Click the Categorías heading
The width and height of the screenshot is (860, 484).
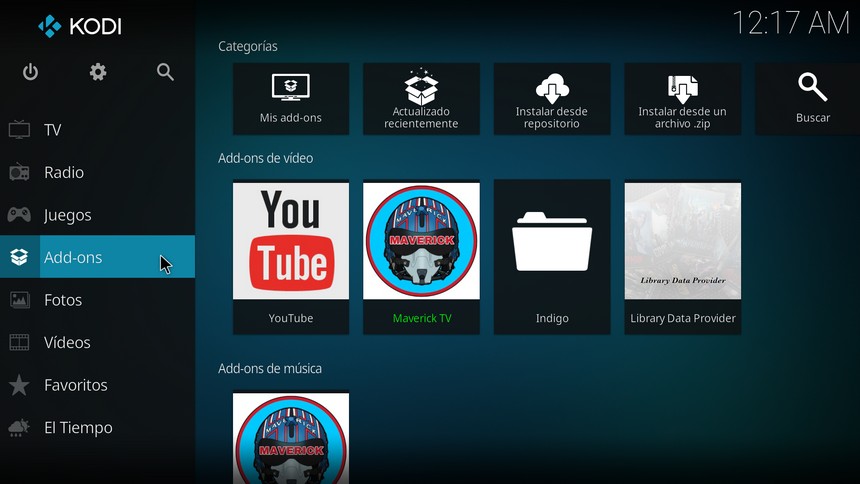[248, 47]
